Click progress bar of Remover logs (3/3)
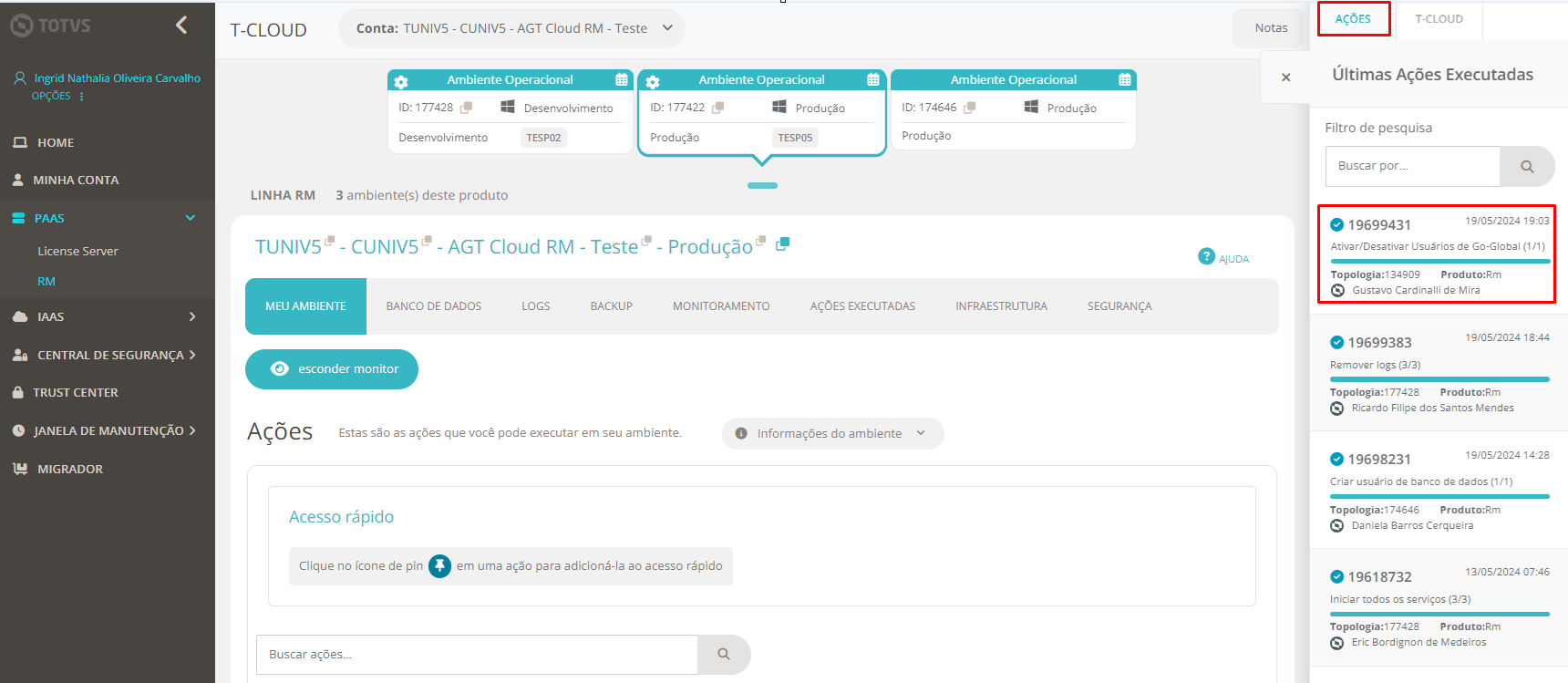Screen dimensions: 1568x683 (1439, 379)
